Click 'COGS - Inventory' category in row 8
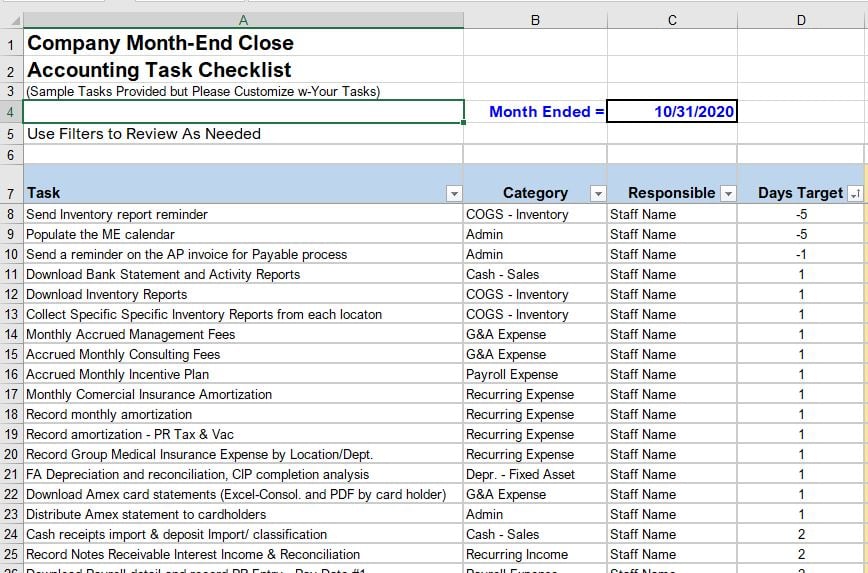The image size is (868, 573). click(x=535, y=214)
